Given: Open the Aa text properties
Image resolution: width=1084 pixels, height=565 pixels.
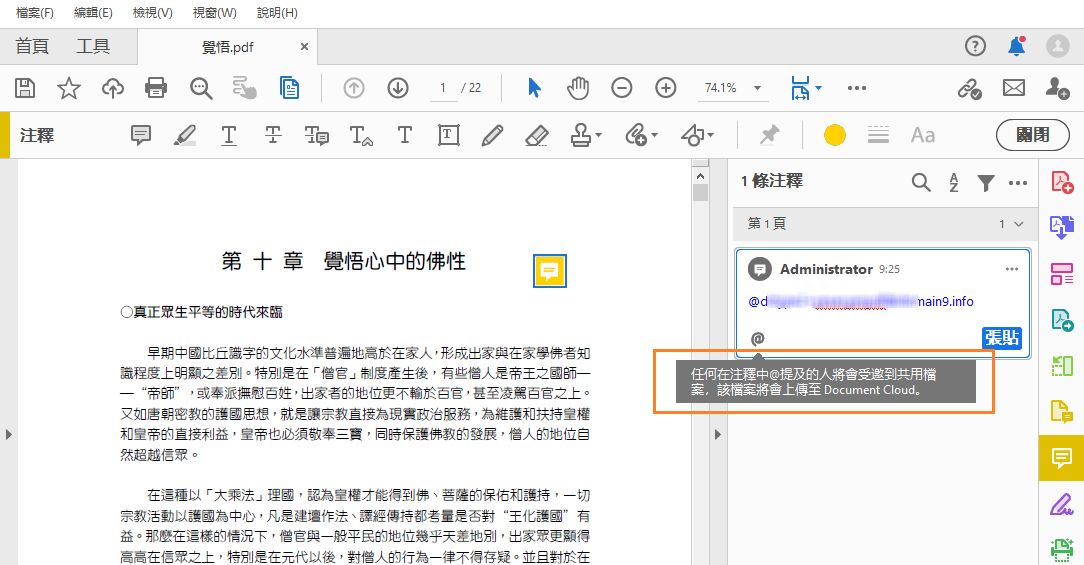Looking at the screenshot, I should pos(923,135).
